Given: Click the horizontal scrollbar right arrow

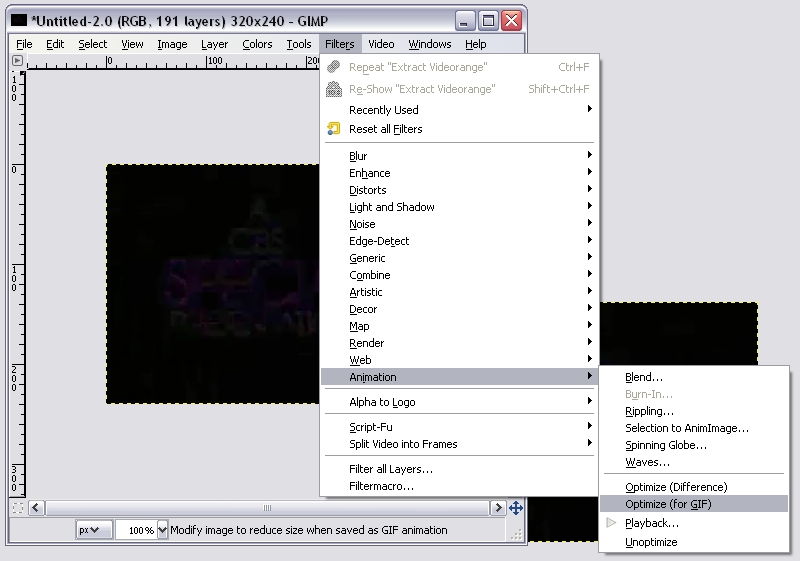Looking at the screenshot, I should pos(498,508).
